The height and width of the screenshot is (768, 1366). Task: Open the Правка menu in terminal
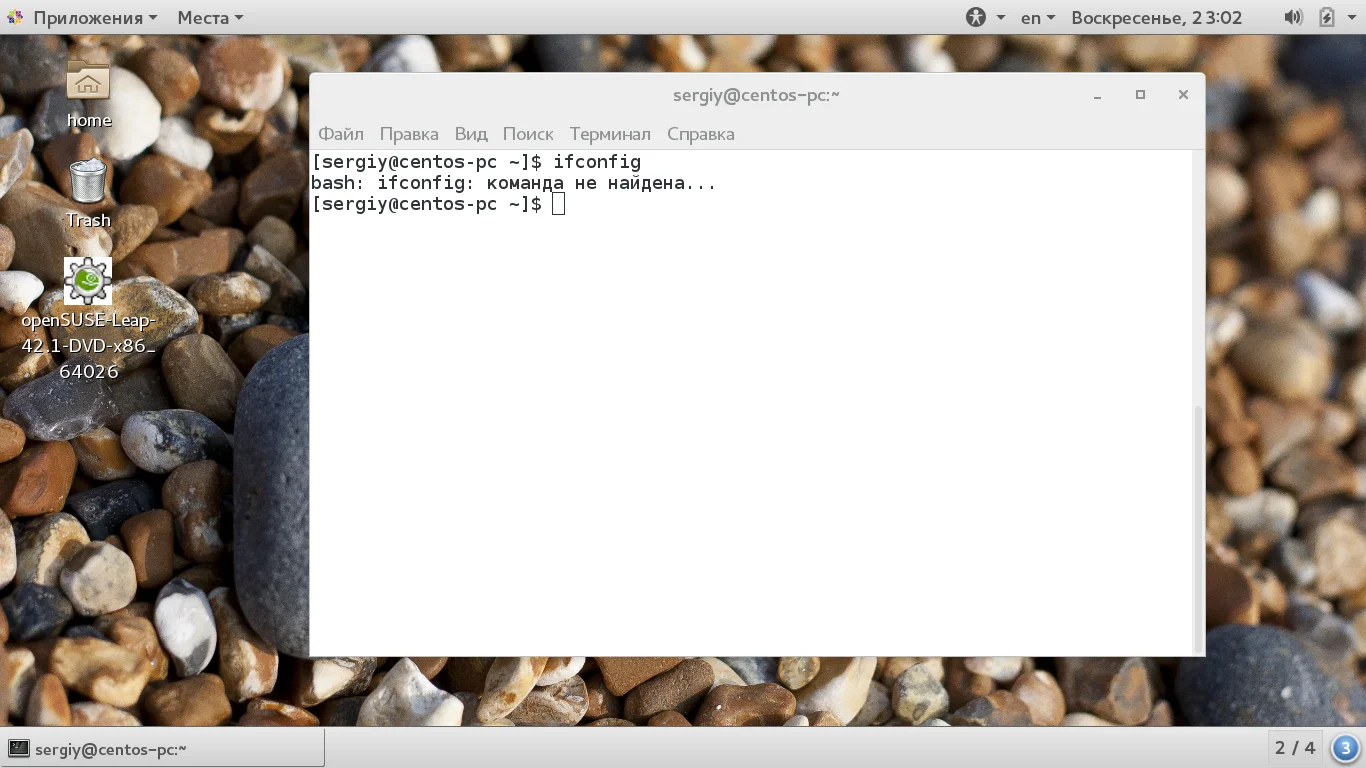(409, 134)
